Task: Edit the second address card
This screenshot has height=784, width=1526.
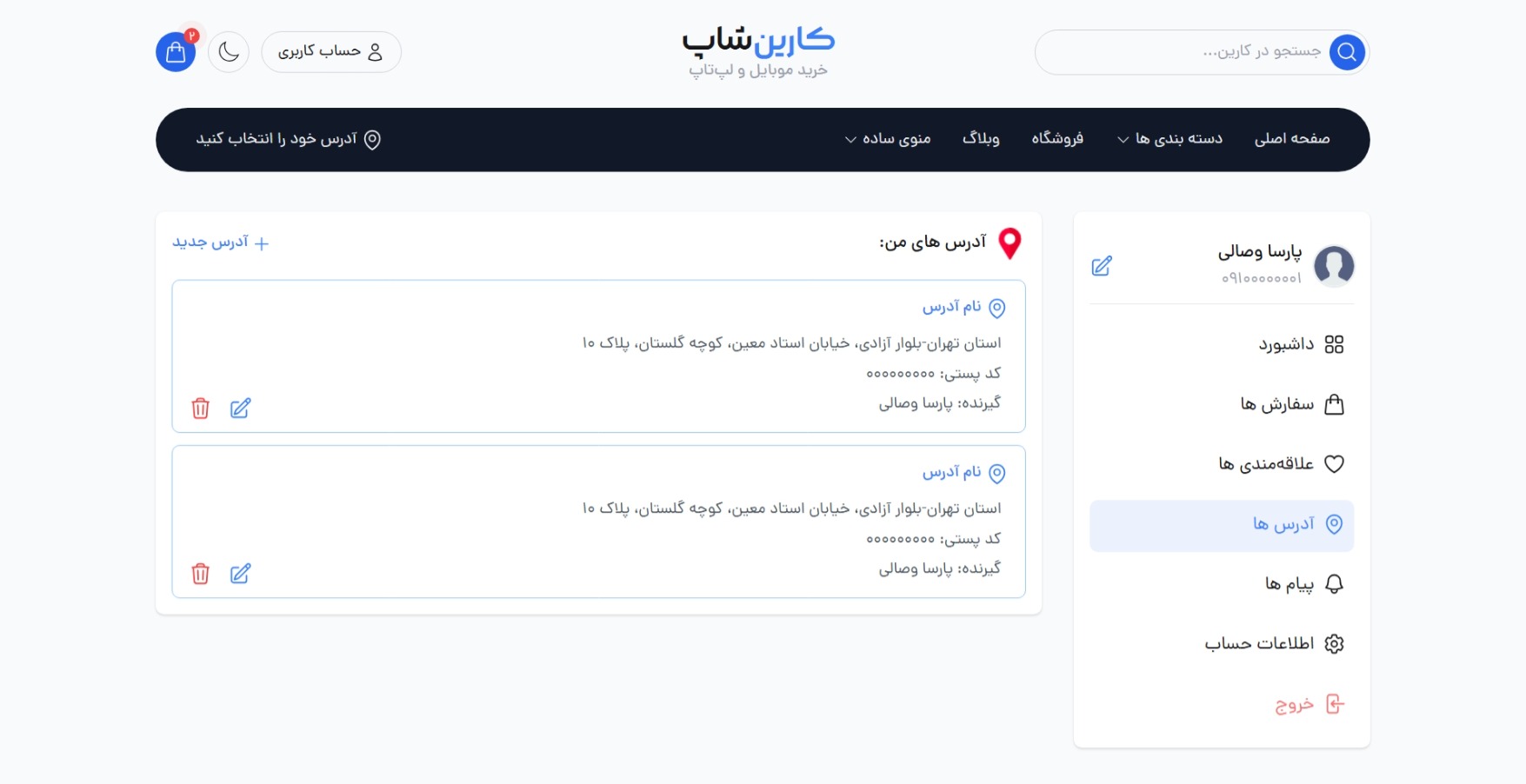Action: [x=241, y=574]
